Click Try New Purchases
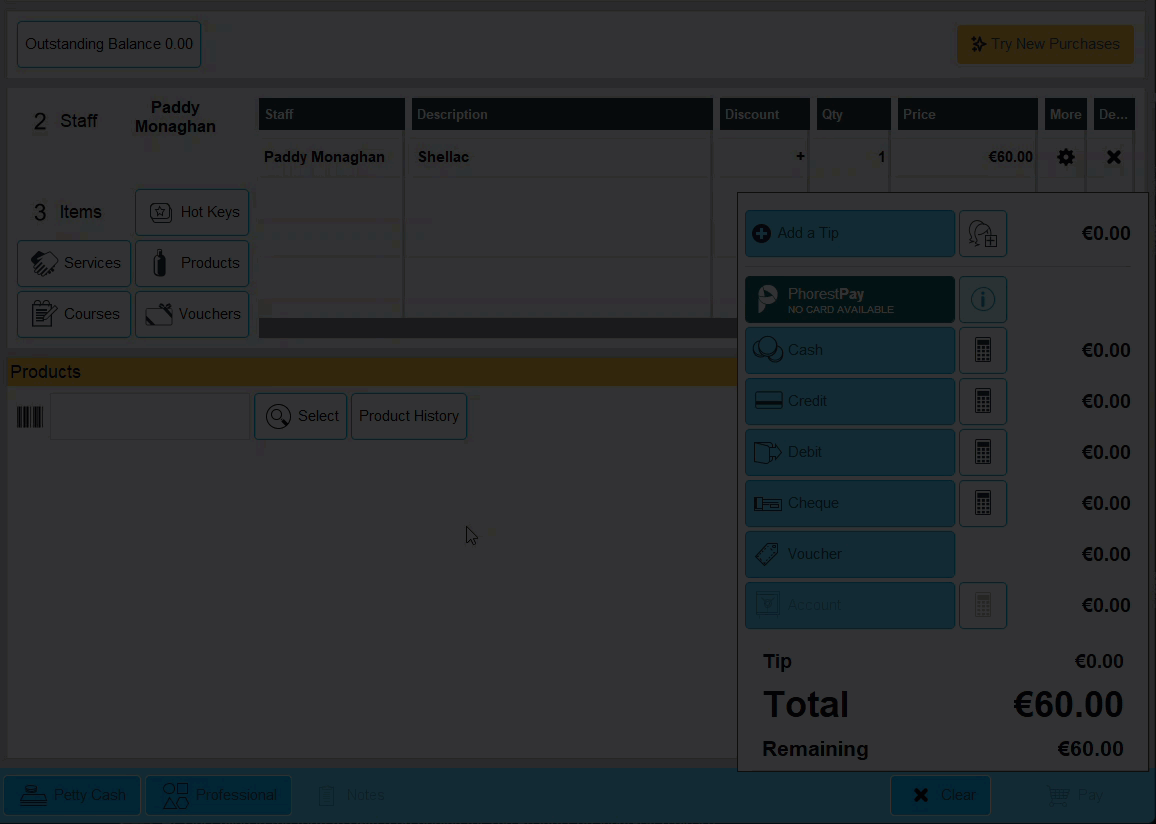1156x824 pixels. [x=1045, y=44]
